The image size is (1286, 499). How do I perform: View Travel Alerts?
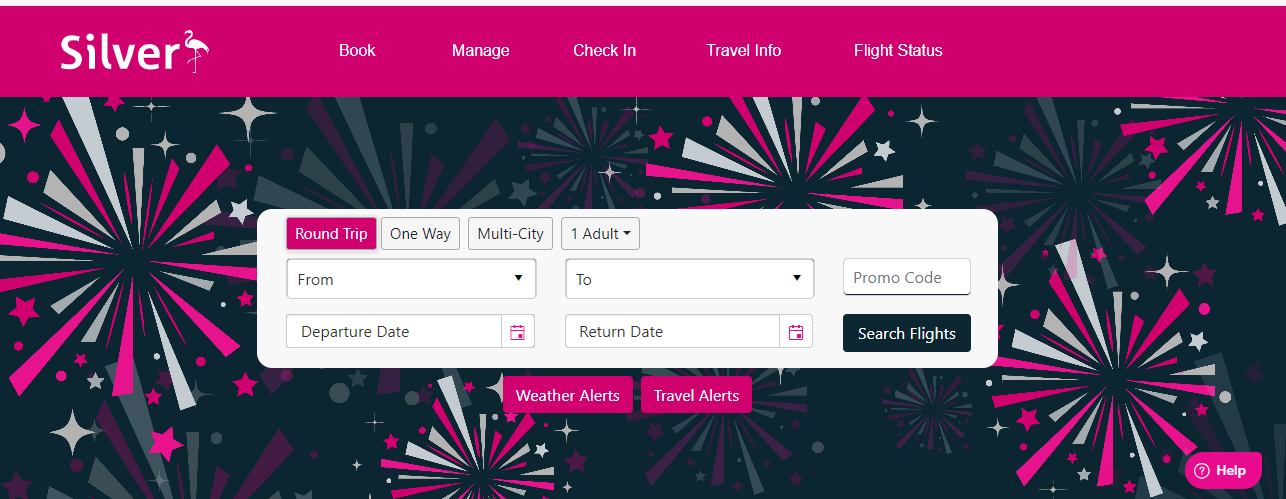point(696,395)
